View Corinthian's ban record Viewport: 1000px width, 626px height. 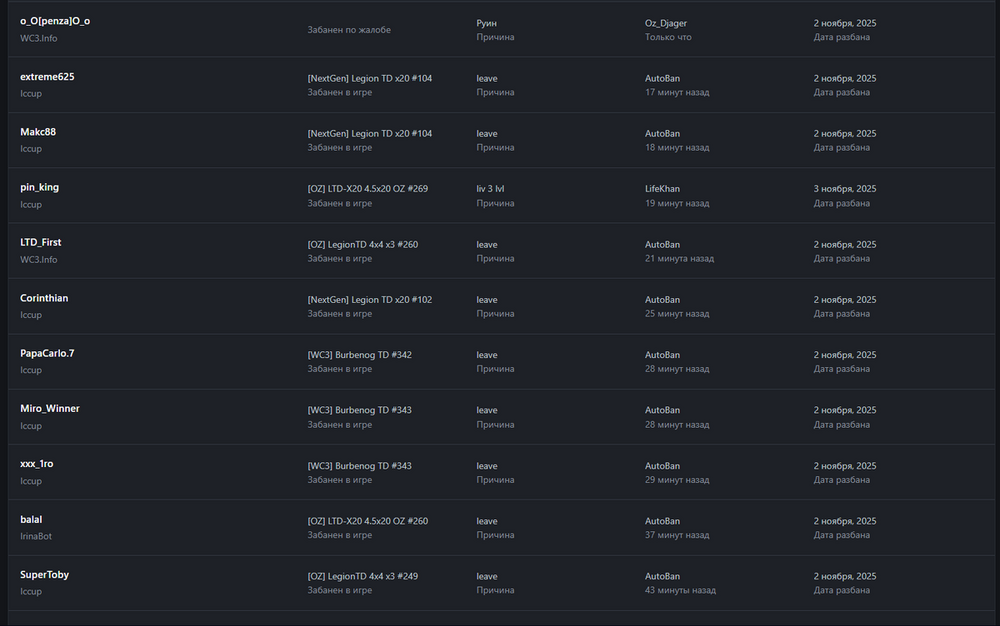44,298
